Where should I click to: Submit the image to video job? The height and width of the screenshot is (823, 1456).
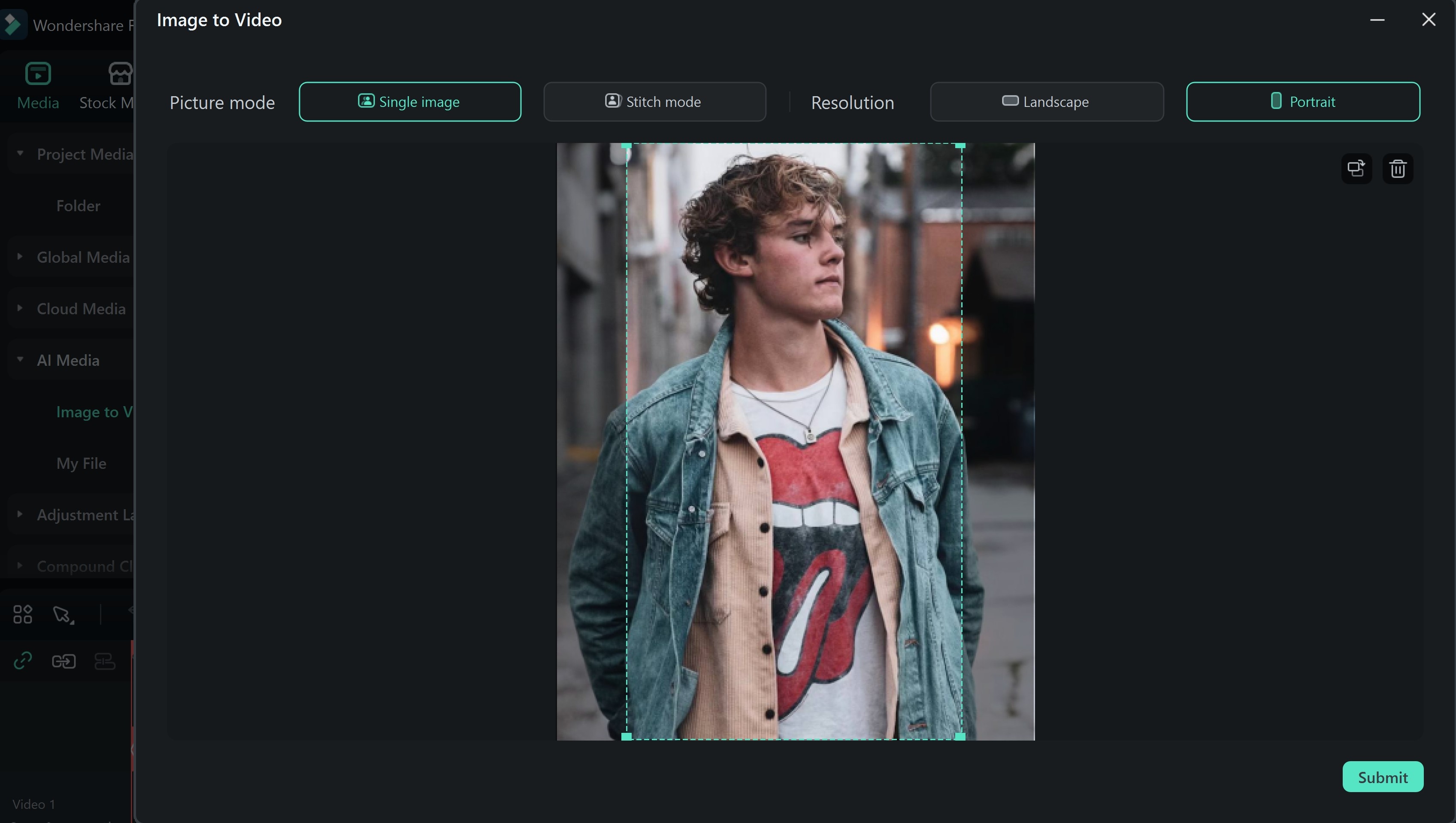pyautogui.click(x=1383, y=777)
